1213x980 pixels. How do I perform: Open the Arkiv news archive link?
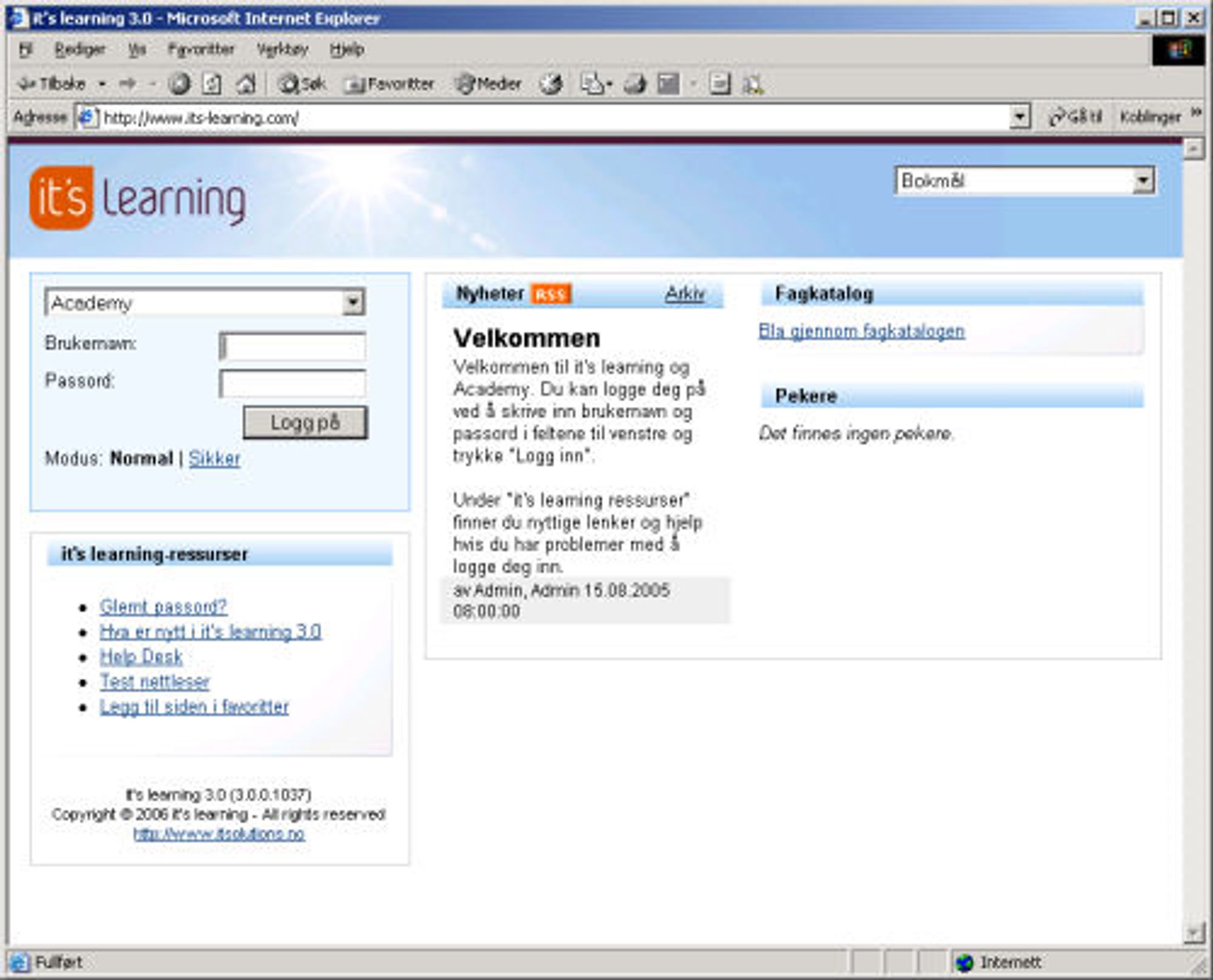pyautogui.click(x=685, y=294)
